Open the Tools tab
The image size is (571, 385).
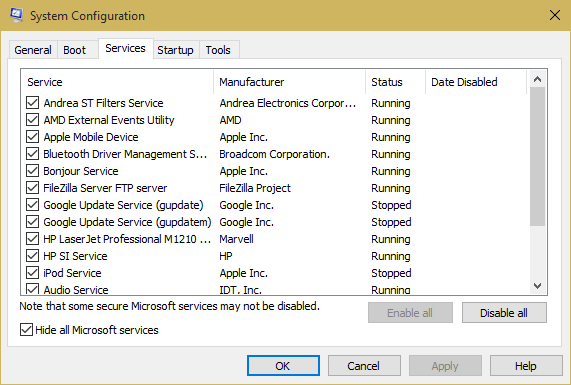[x=218, y=50]
